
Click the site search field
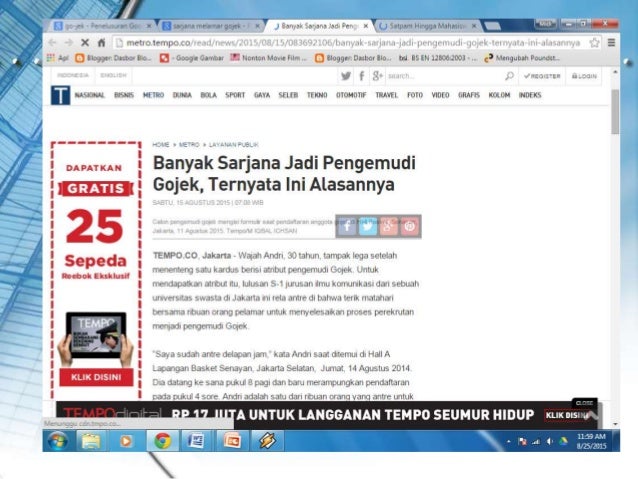coord(445,76)
